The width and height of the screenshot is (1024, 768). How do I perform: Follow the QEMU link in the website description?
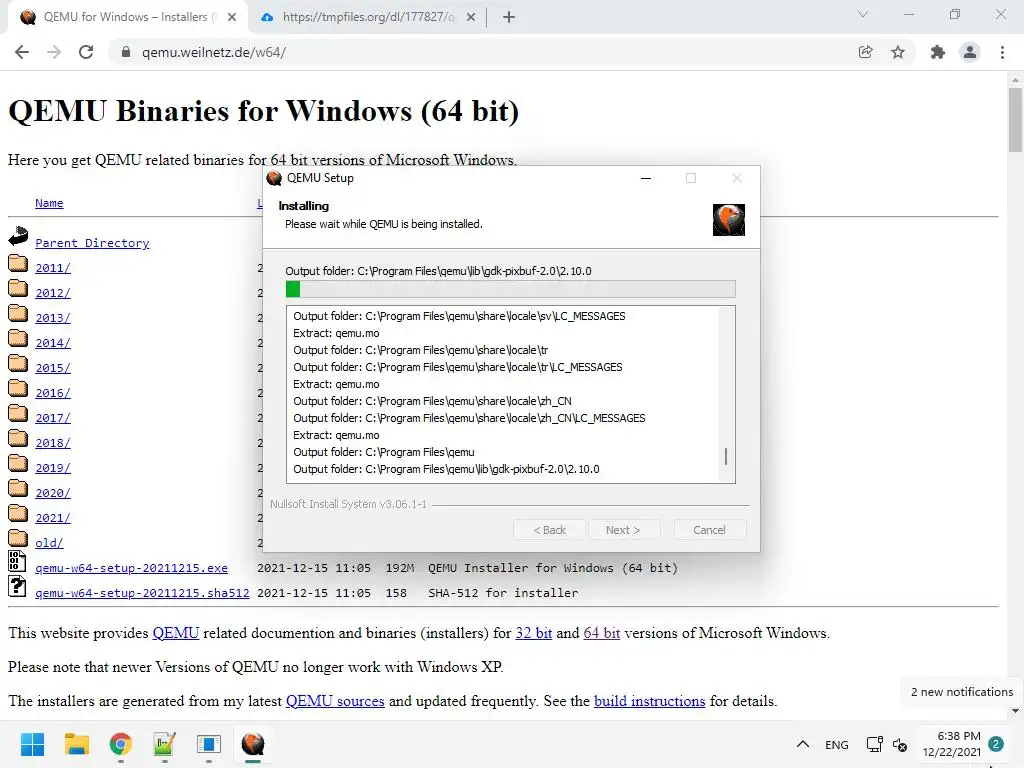click(x=176, y=633)
